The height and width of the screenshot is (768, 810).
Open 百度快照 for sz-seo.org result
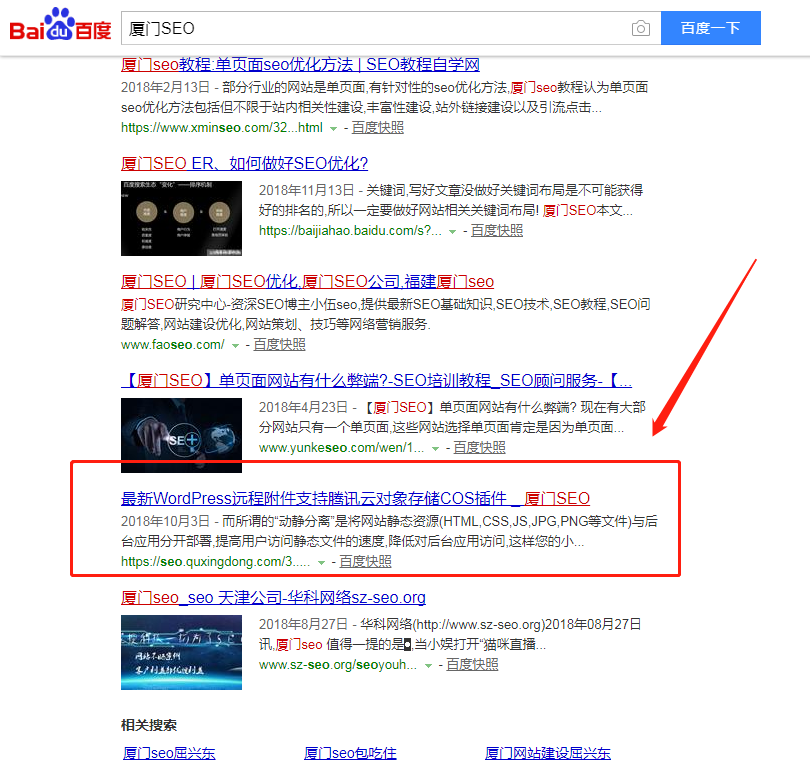pyautogui.click(x=472, y=665)
